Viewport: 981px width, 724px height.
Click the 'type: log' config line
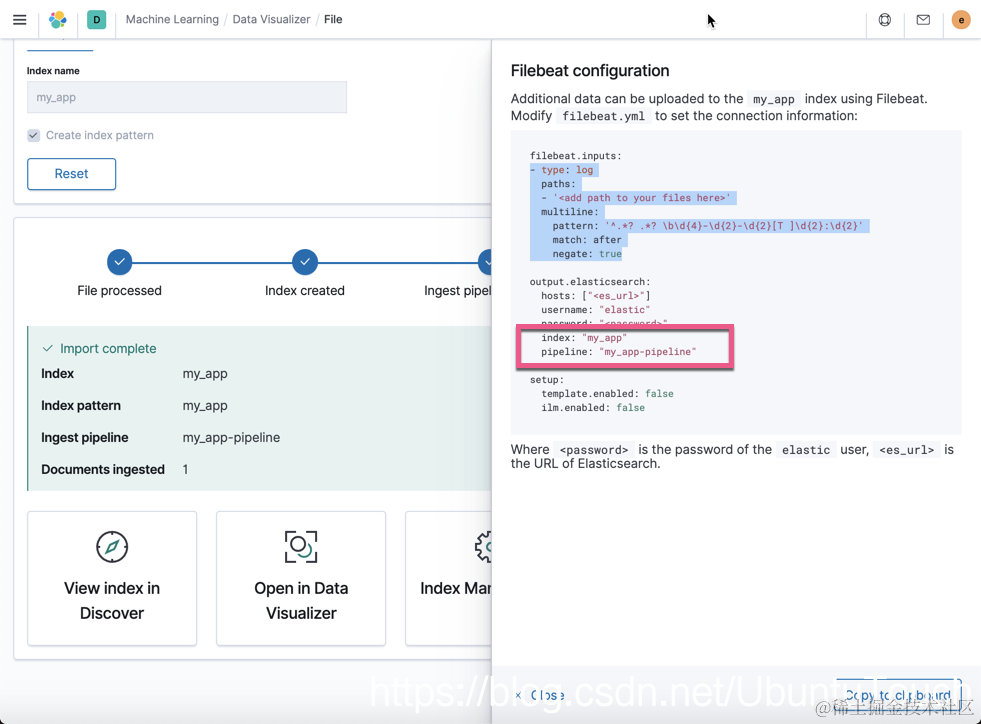point(561,170)
